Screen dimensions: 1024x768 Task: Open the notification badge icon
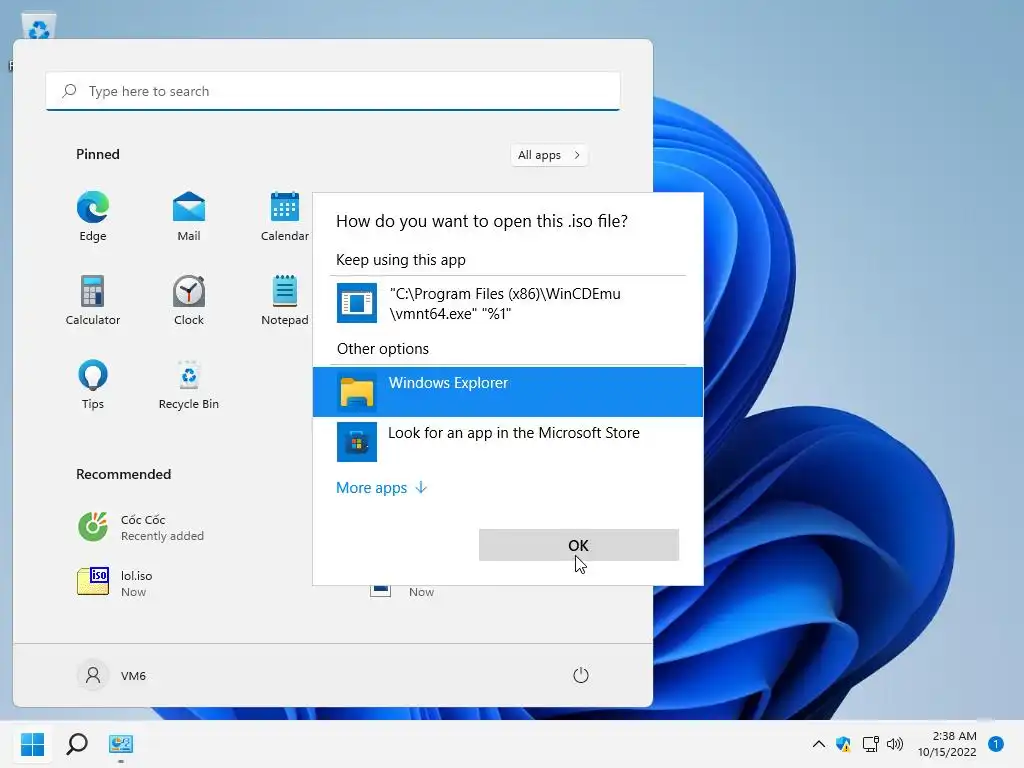click(996, 744)
